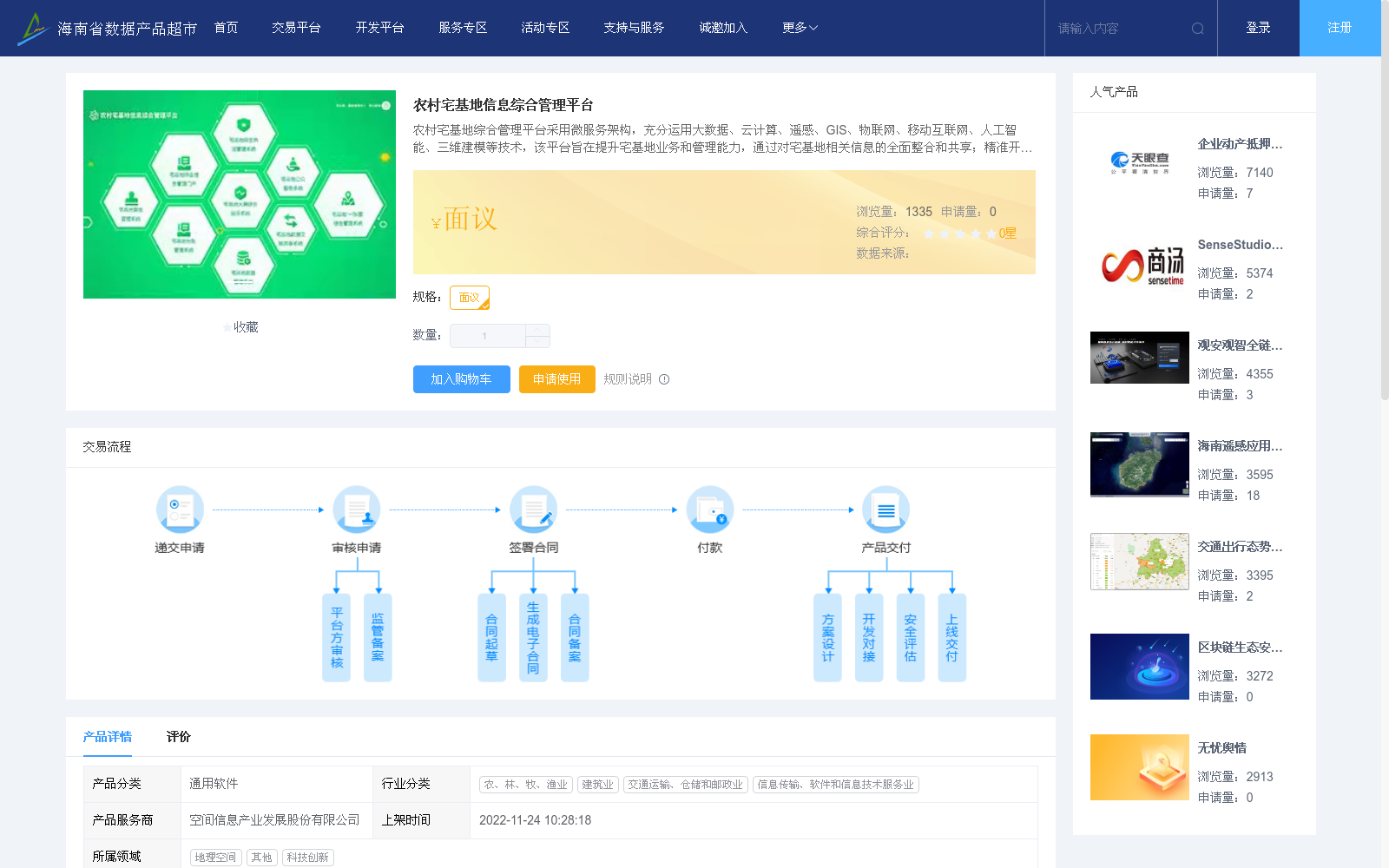
Task: Click the 方案设计 sub-step box
Action: click(827, 638)
